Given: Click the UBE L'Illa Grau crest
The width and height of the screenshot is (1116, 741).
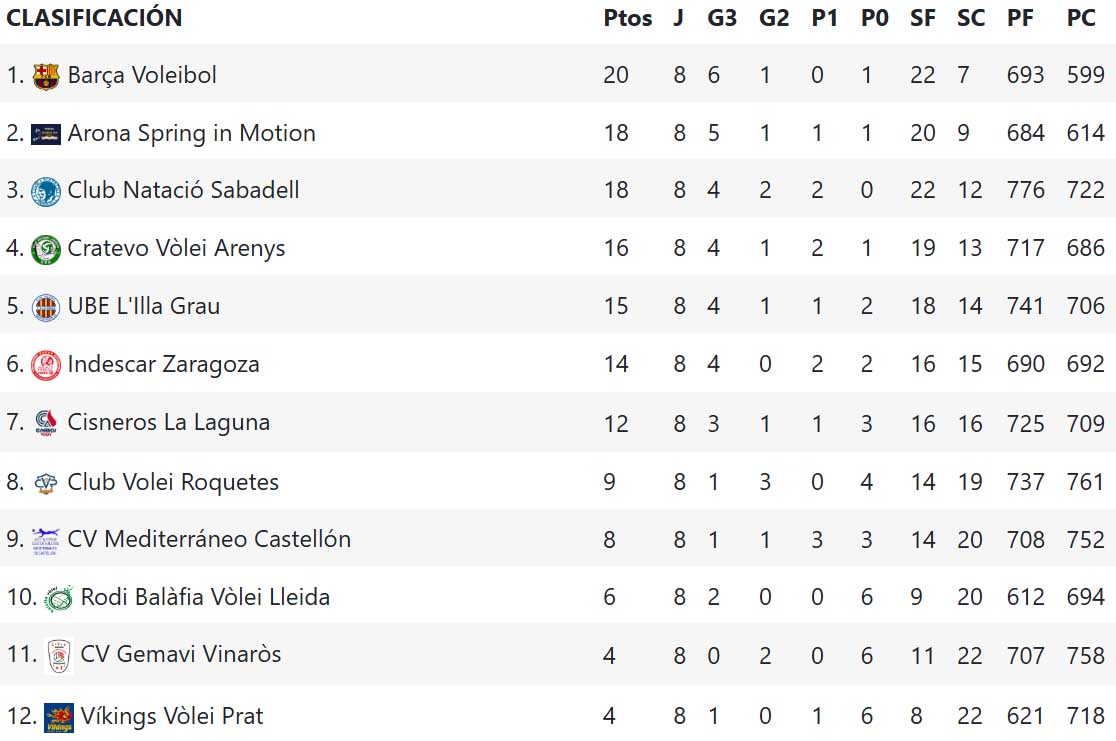Looking at the screenshot, I should (46, 307).
